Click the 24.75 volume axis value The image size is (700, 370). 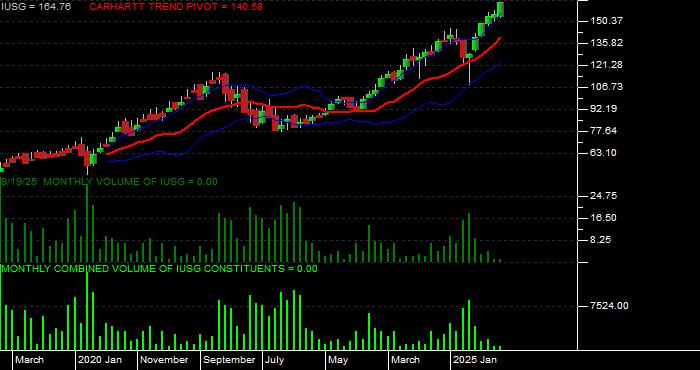(x=604, y=196)
